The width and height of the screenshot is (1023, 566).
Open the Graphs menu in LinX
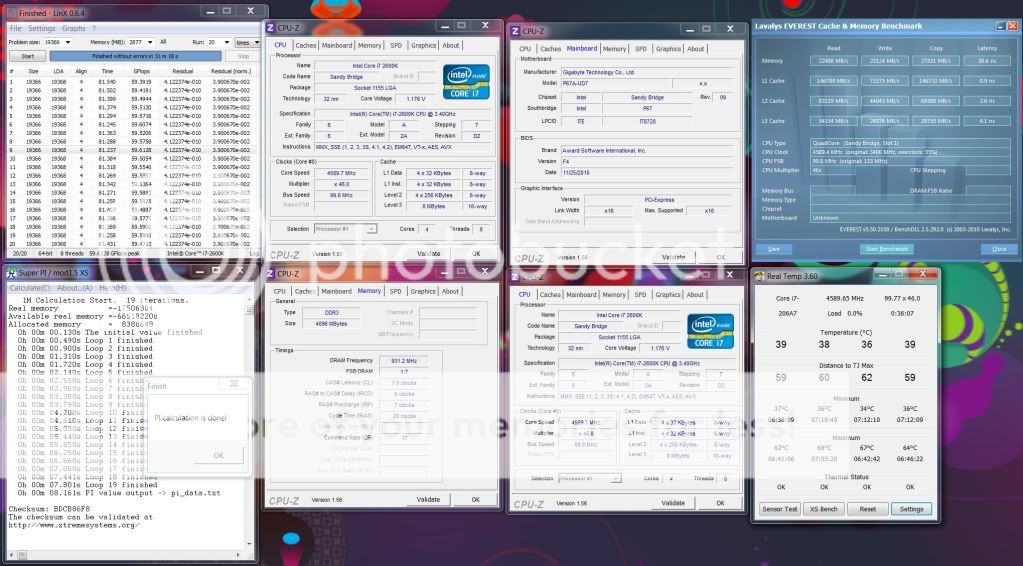[73, 29]
